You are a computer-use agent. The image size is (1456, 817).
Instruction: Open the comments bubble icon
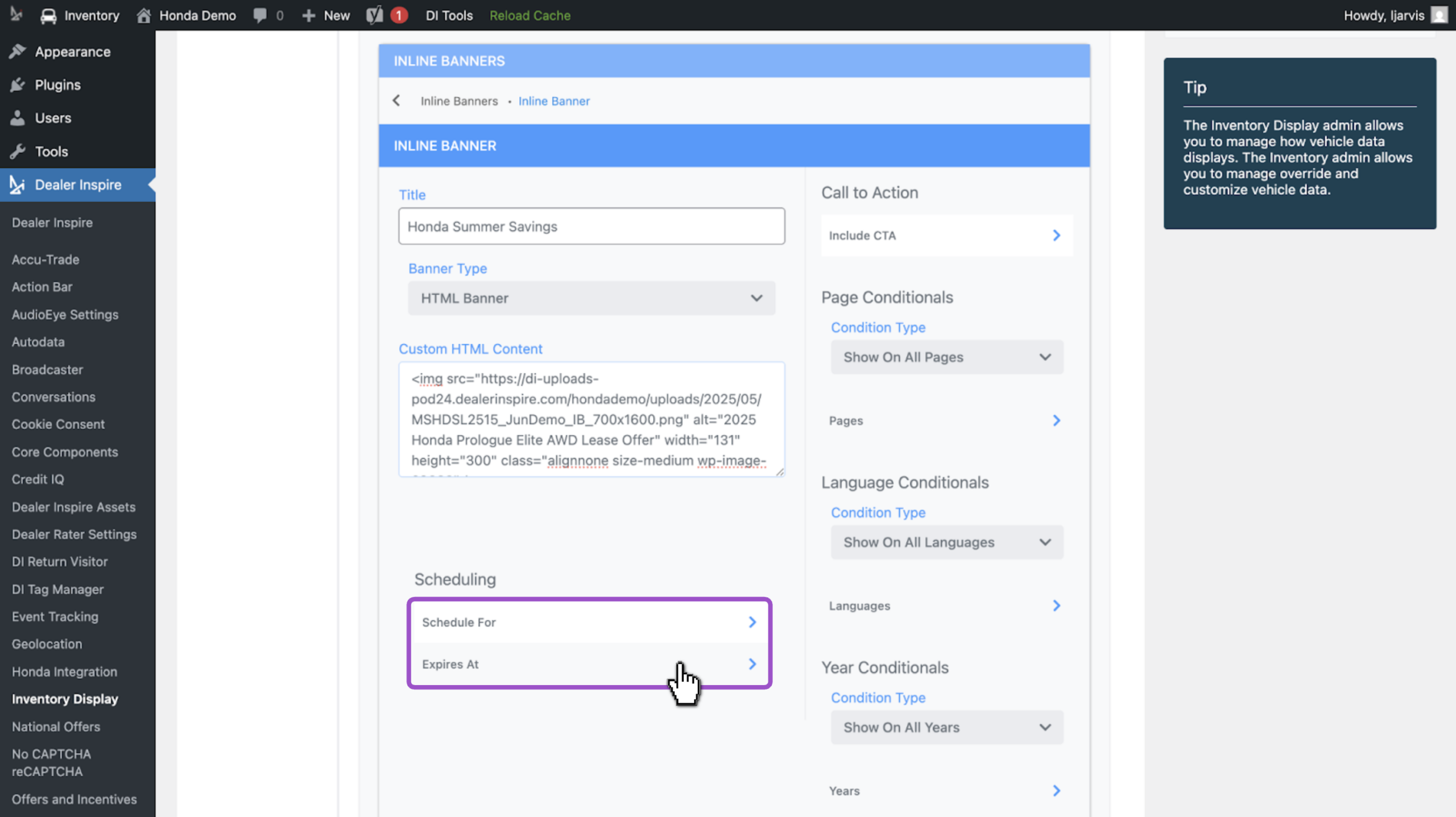point(260,15)
